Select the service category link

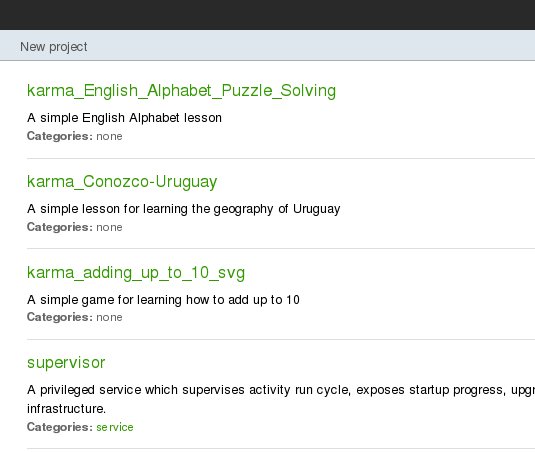[x=115, y=427]
